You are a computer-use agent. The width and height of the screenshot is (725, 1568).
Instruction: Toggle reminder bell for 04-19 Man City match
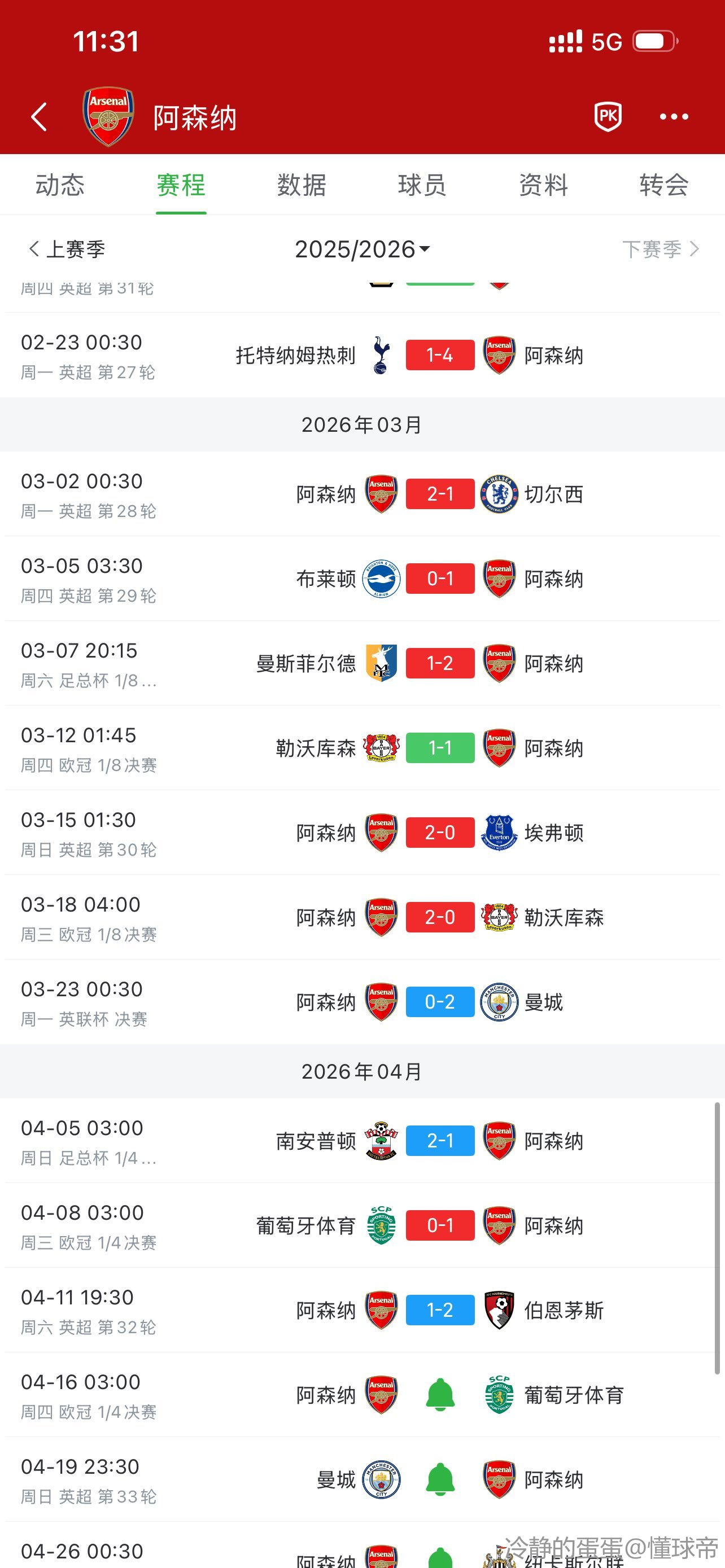click(440, 1479)
